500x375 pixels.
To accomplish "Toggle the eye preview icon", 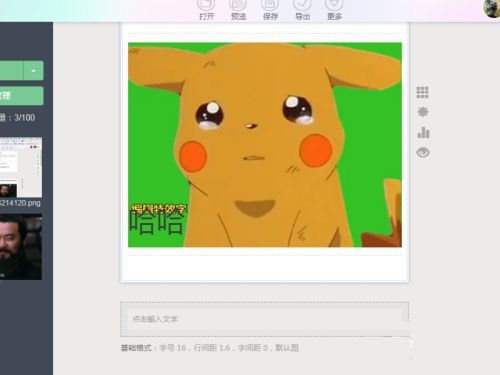I will coord(423,153).
